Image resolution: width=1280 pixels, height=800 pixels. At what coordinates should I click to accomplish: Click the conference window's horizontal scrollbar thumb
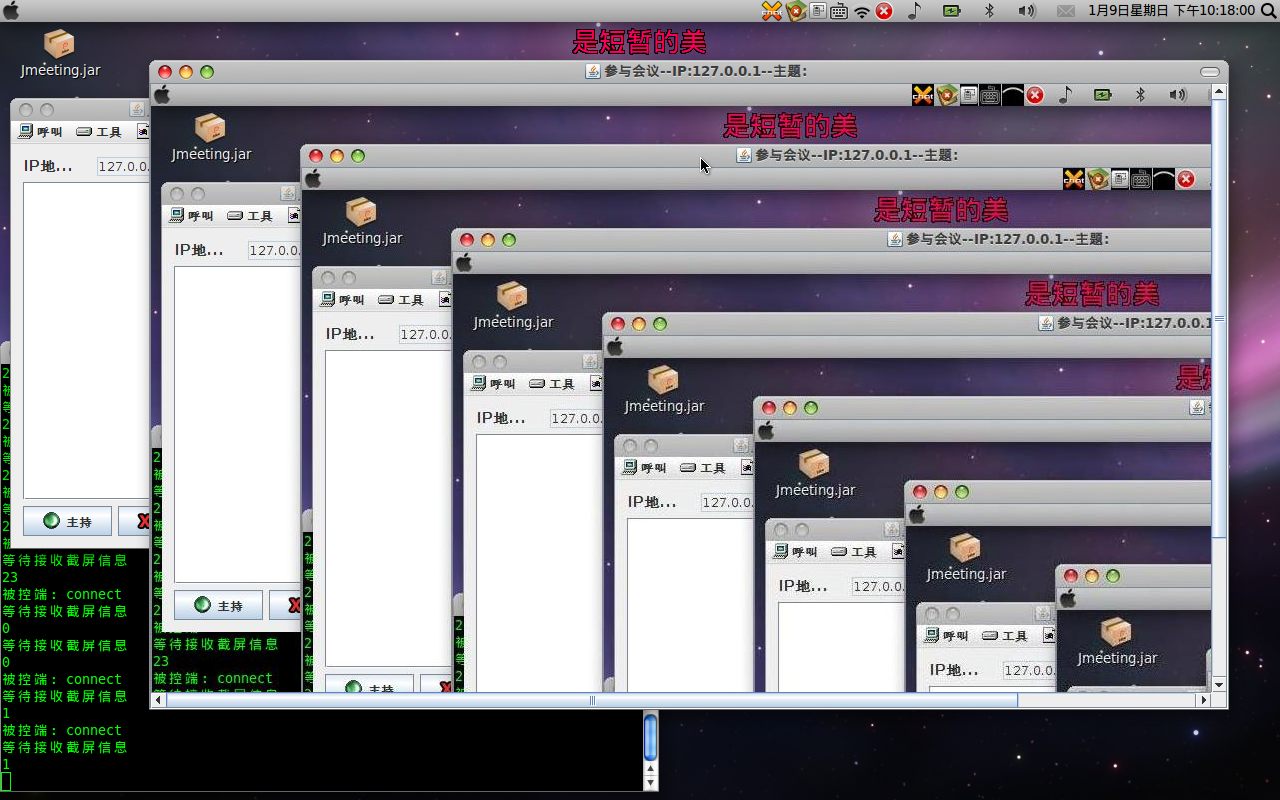[592, 701]
